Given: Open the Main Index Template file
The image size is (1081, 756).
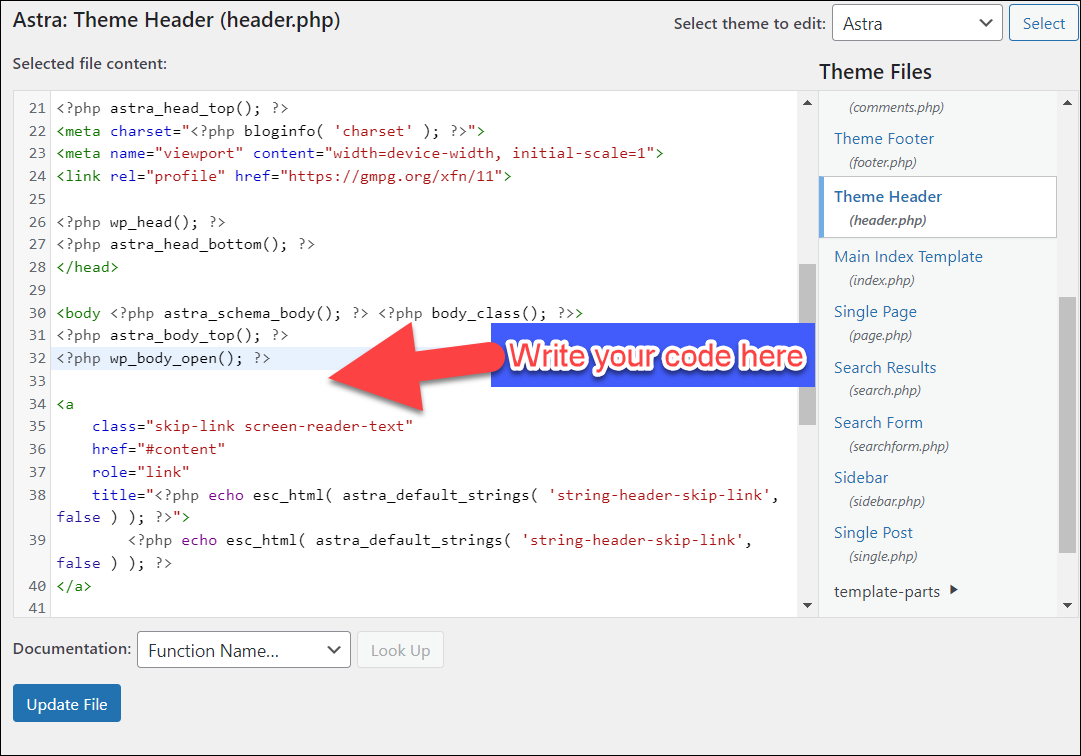Looking at the screenshot, I should 908,256.
